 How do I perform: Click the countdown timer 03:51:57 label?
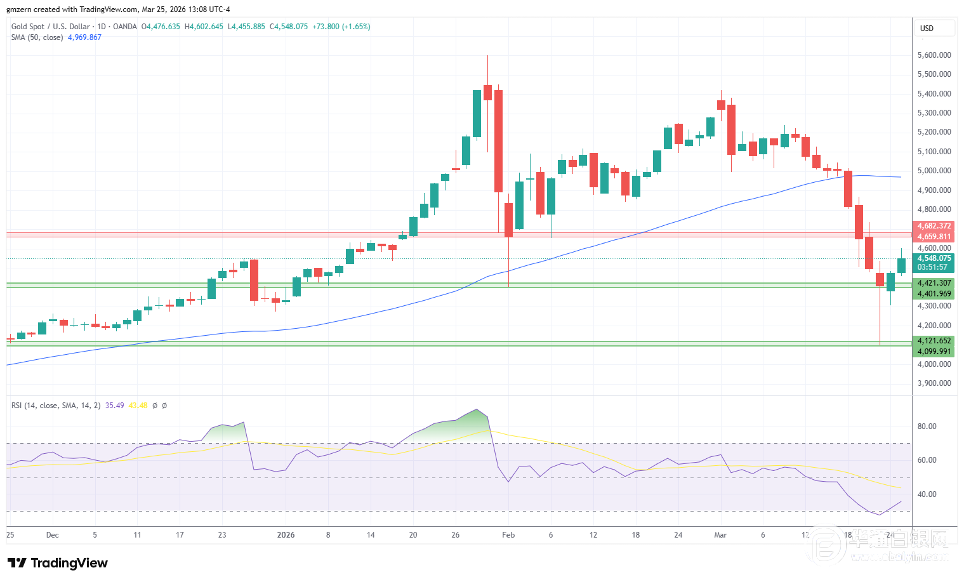(x=934, y=267)
